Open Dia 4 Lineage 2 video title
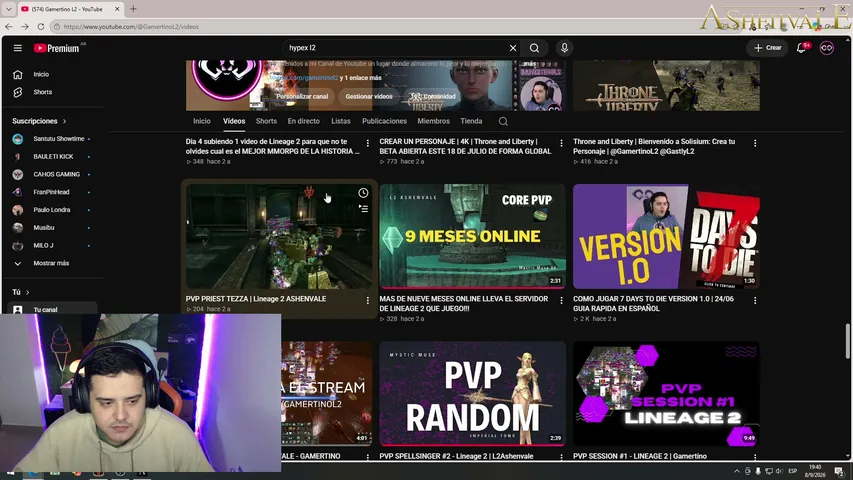The height and width of the screenshot is (480, 853). coord(273,146)
